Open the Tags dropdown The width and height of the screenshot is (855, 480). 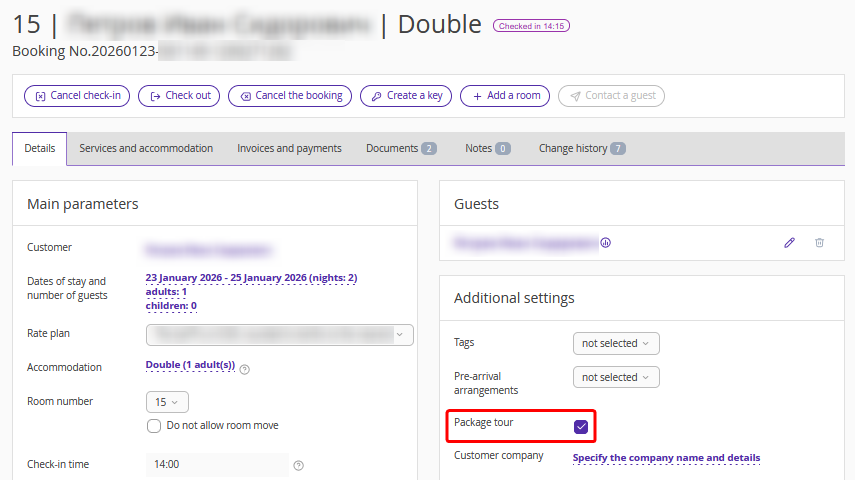[616, 344]
